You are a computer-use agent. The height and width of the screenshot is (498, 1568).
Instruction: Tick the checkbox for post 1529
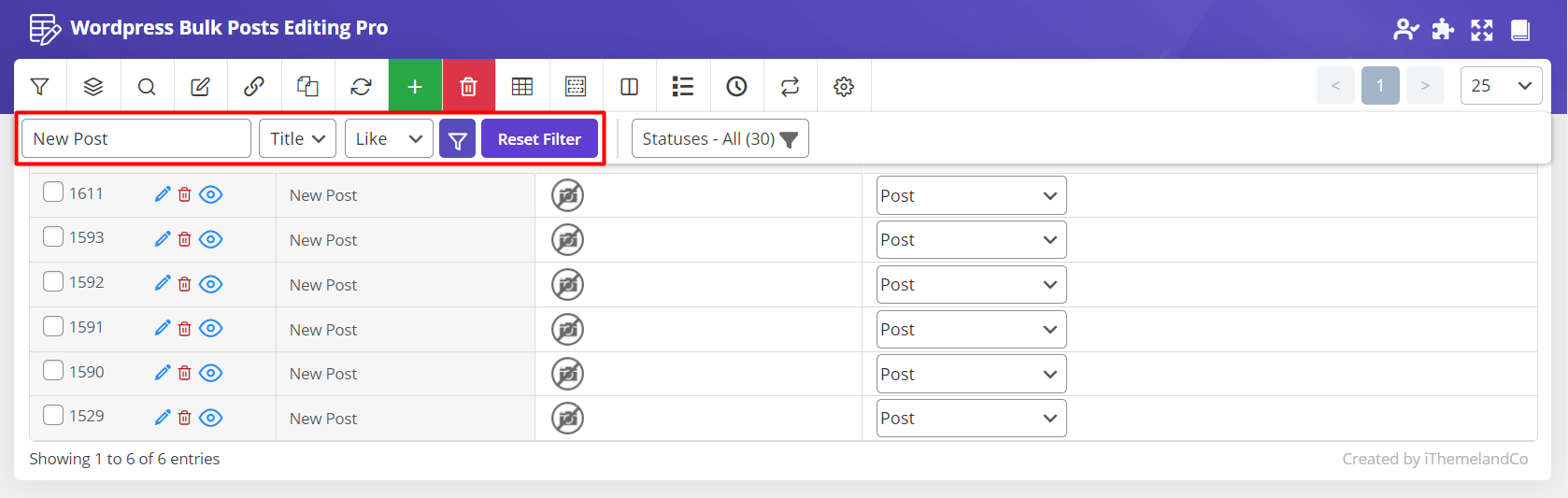[x=53, y=415]
